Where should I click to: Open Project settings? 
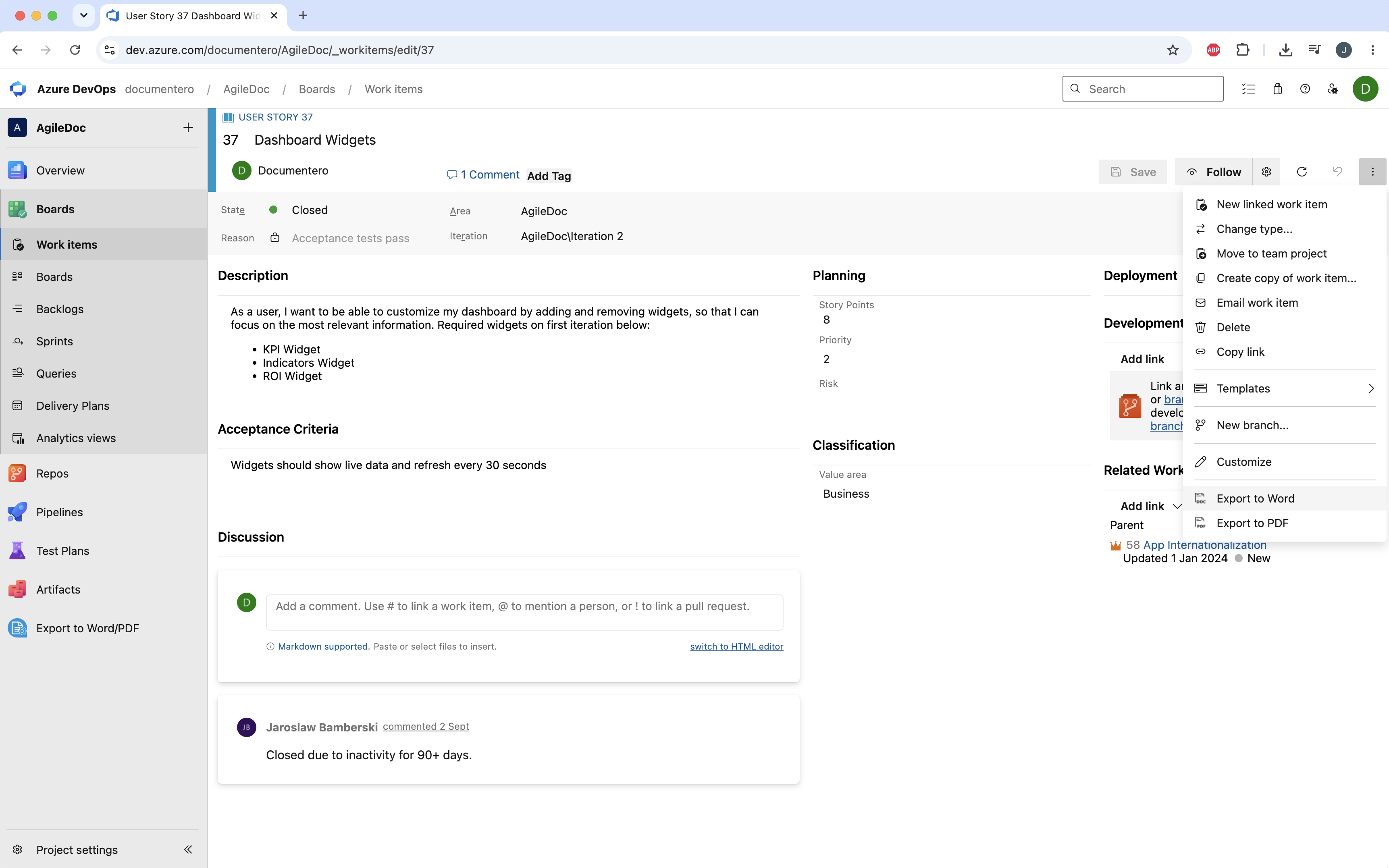(x=77, y=849)
